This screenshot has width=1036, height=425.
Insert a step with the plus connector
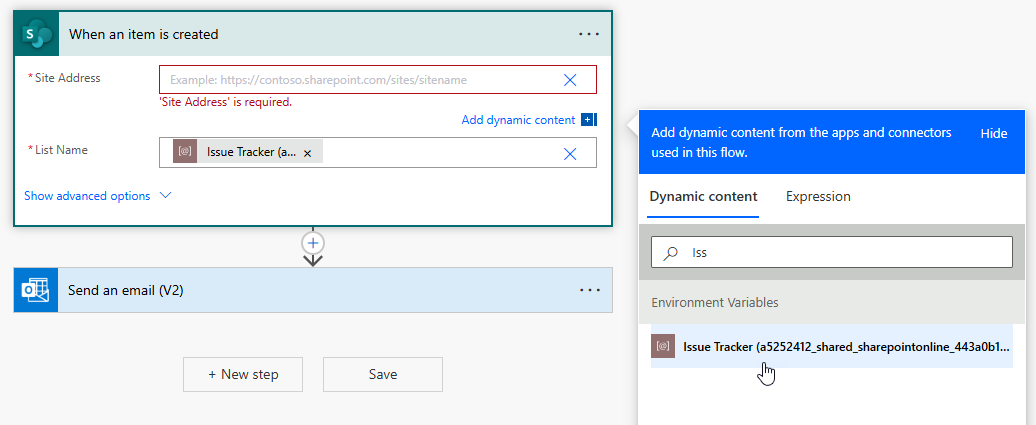(313, 243)
